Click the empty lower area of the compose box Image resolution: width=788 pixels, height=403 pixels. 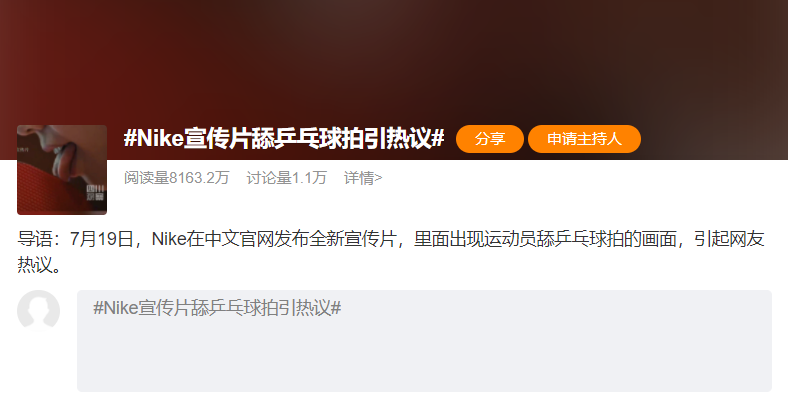coord(424,359)
